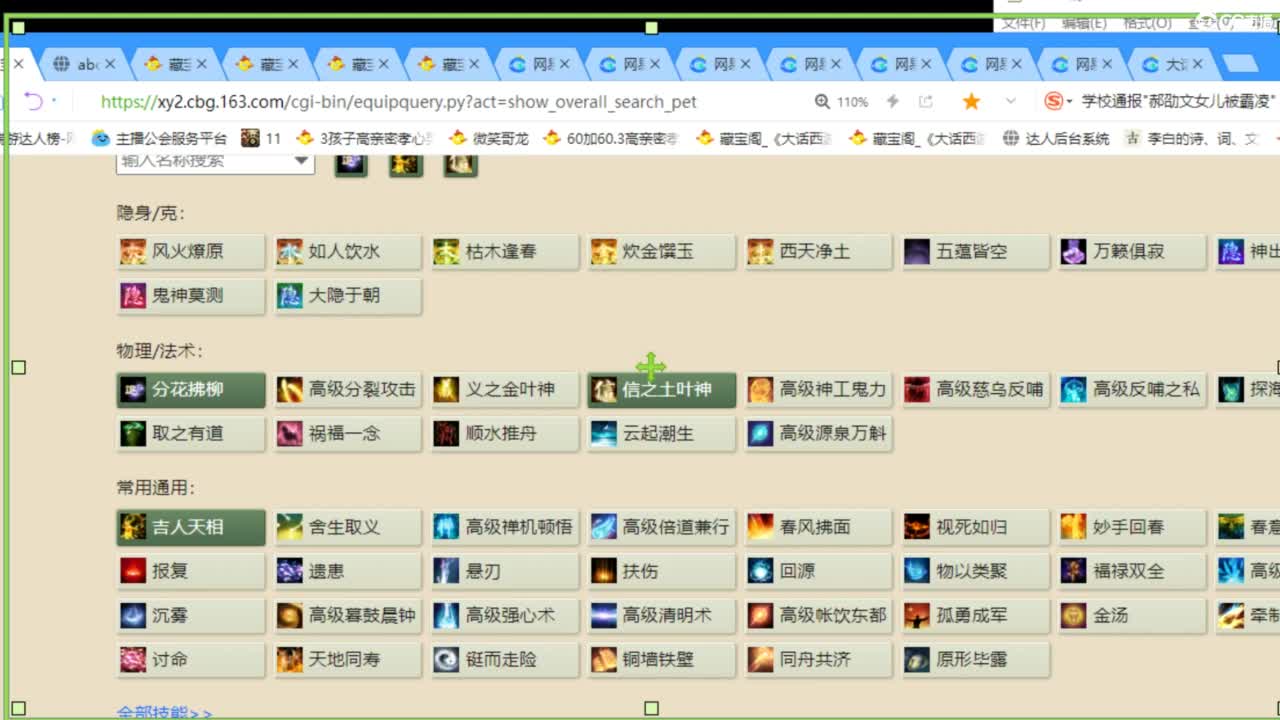Click the 扶伤 skill icon
This screenshot has height=720, width=1280.
coord(603,571)
